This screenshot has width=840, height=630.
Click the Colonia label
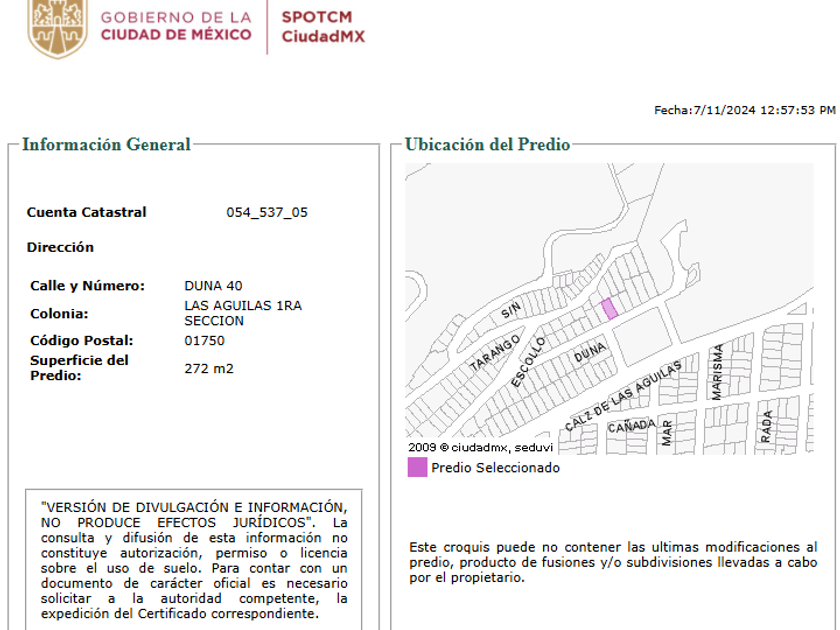tap(59, 313)
